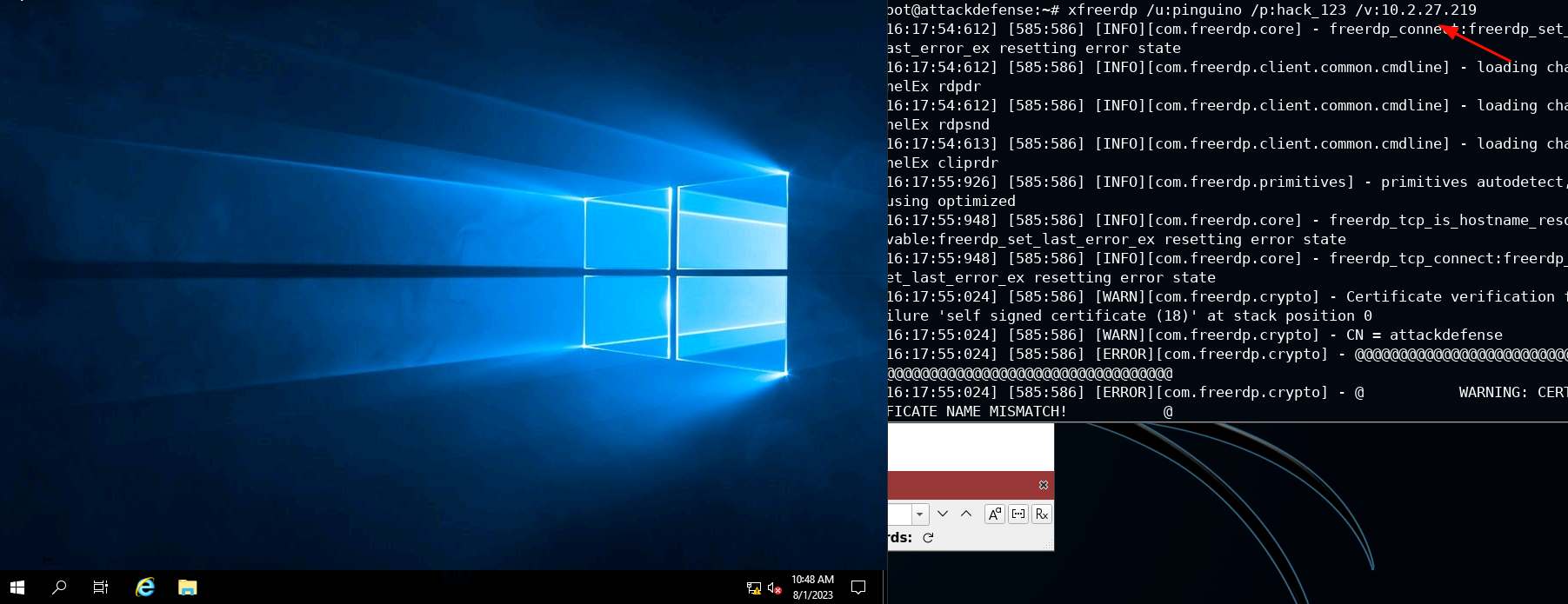Toggle regular expression search
Image resolution: width=1568 pixels, height=604 pixels.
point(1042,514)
